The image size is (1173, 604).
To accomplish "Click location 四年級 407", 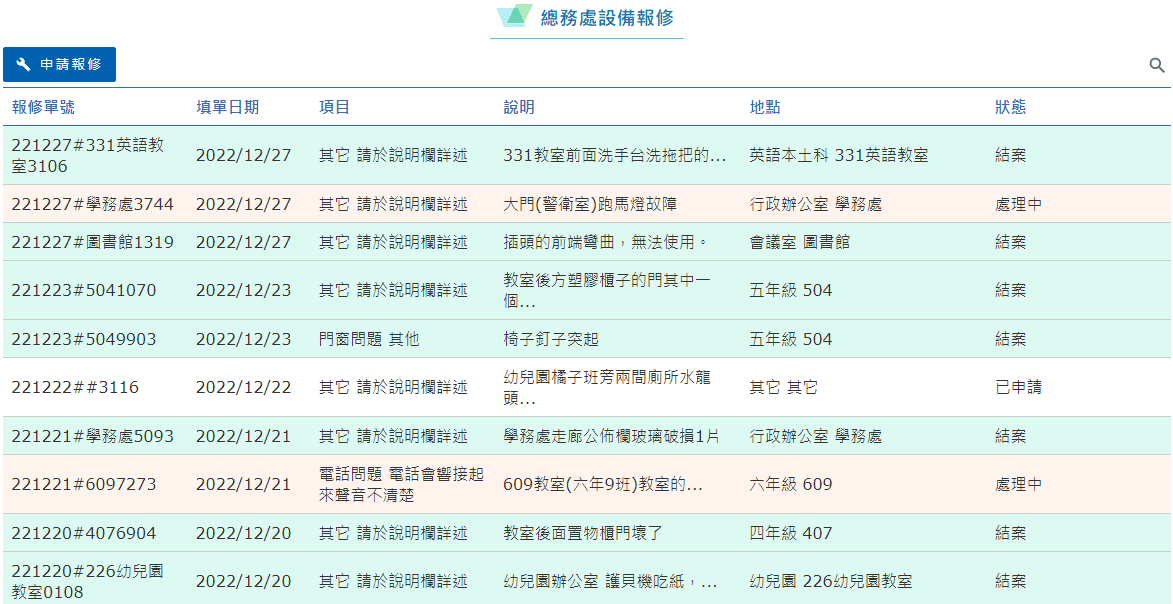I will pos(790,533).
